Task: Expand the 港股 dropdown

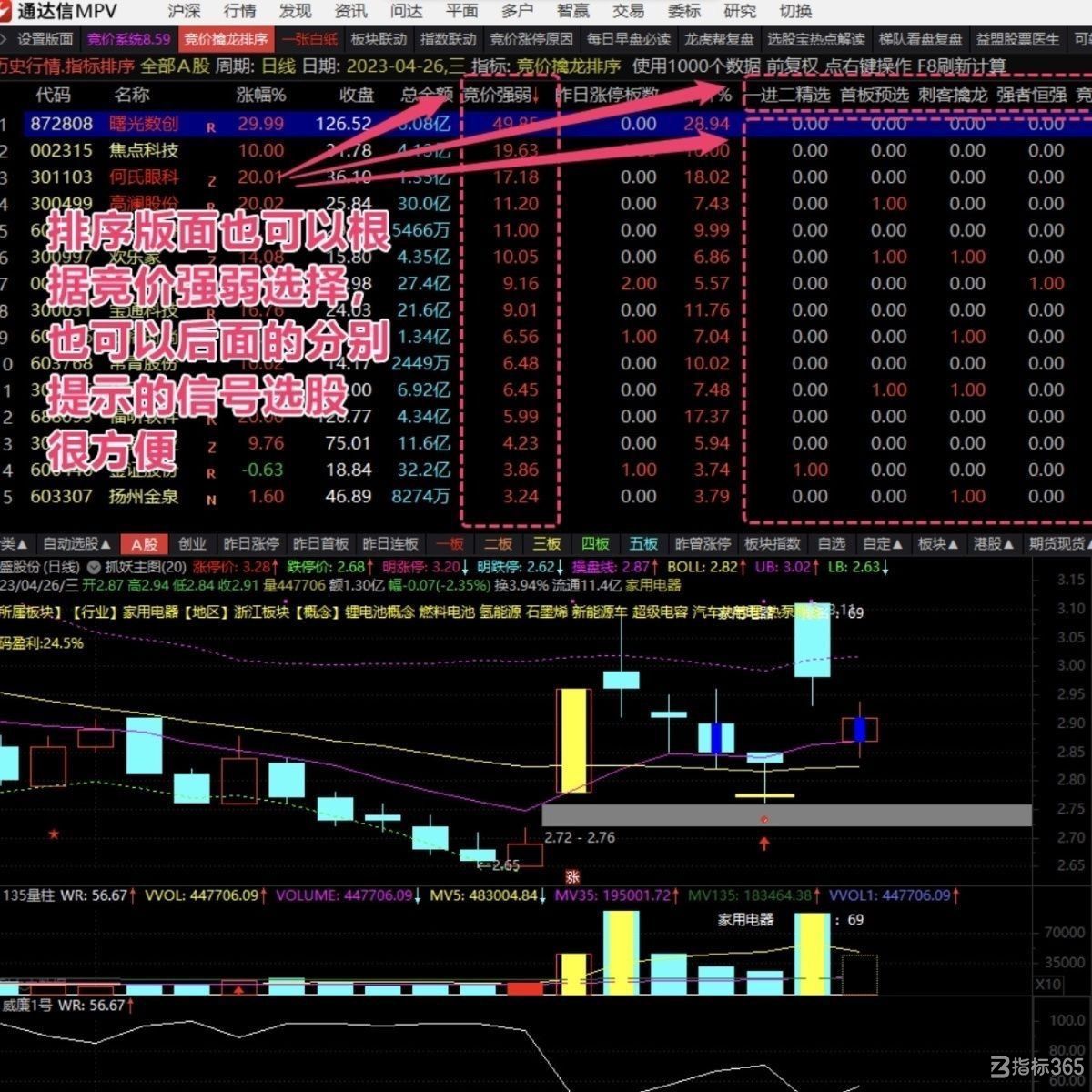Action: tap(994, 544)
